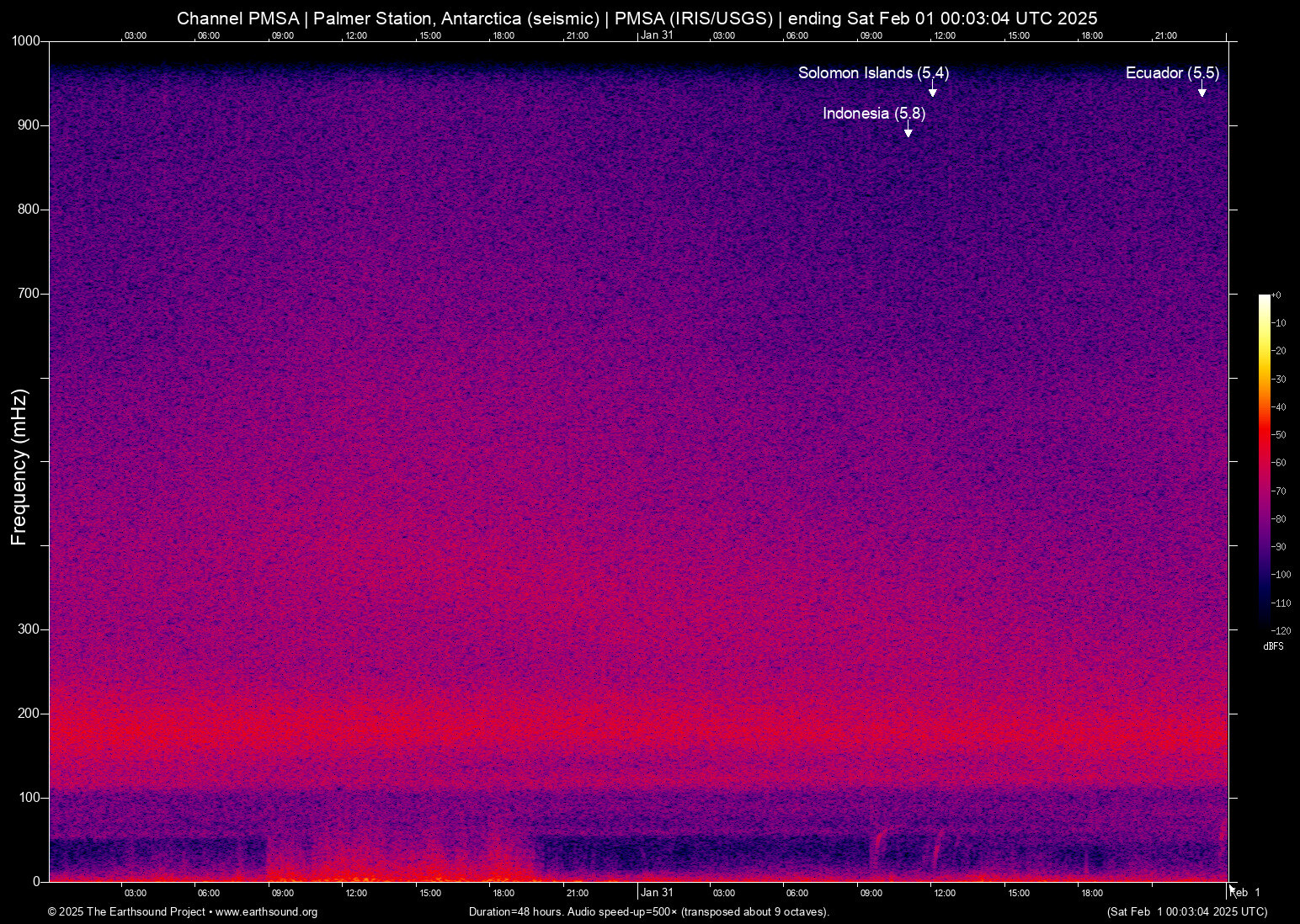Open the www.earthsound.org link in the footer

(x=266, y=912)
